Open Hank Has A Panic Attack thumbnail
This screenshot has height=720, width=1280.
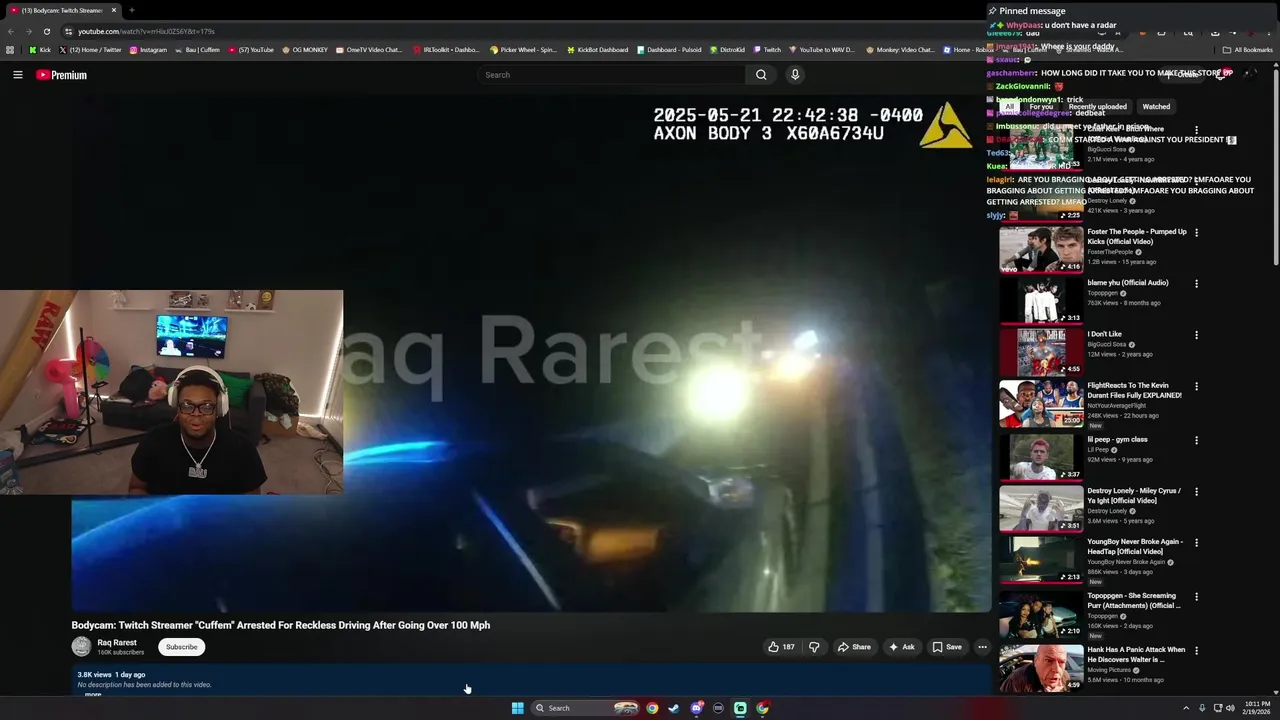click(x=1041, y=668)
